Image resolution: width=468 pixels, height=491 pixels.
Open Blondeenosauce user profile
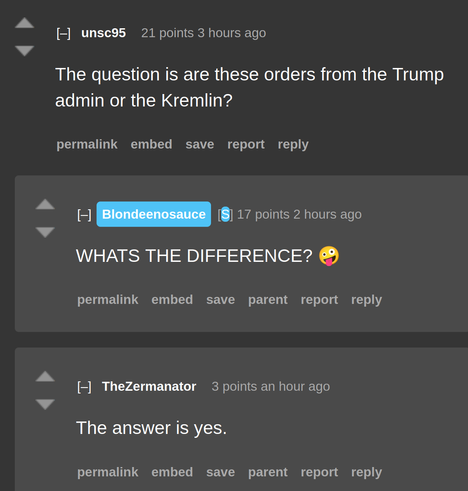[x=154, y=214]
